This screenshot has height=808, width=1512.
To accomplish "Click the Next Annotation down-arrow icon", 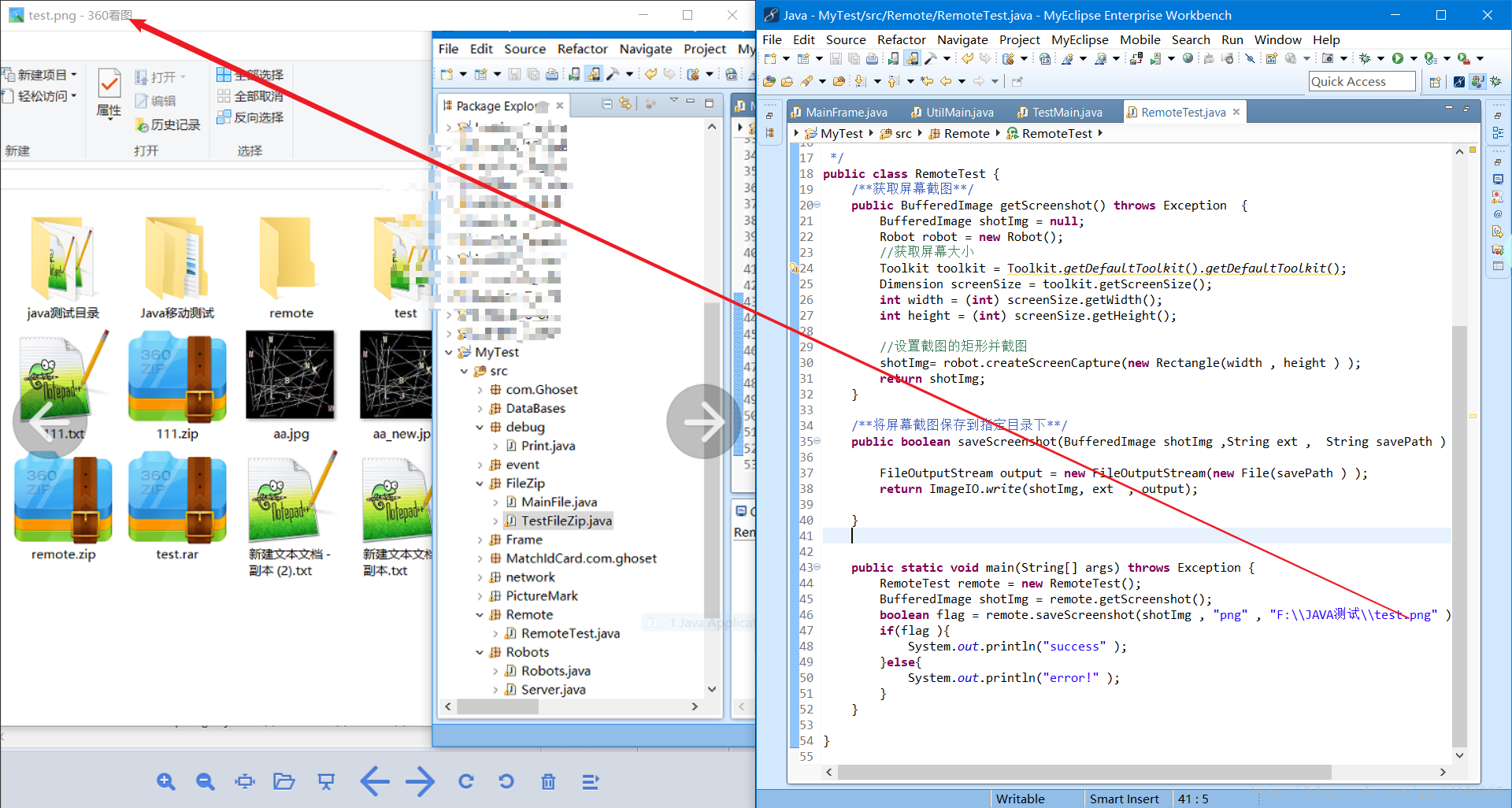I will [x=860, y=81].
